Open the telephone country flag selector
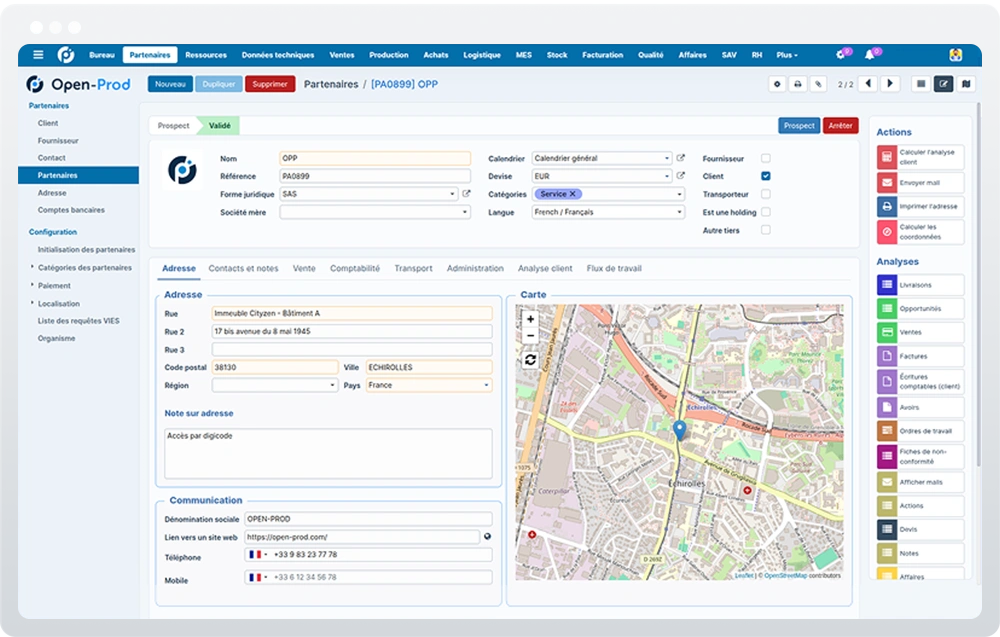 (x=258, y=555)
